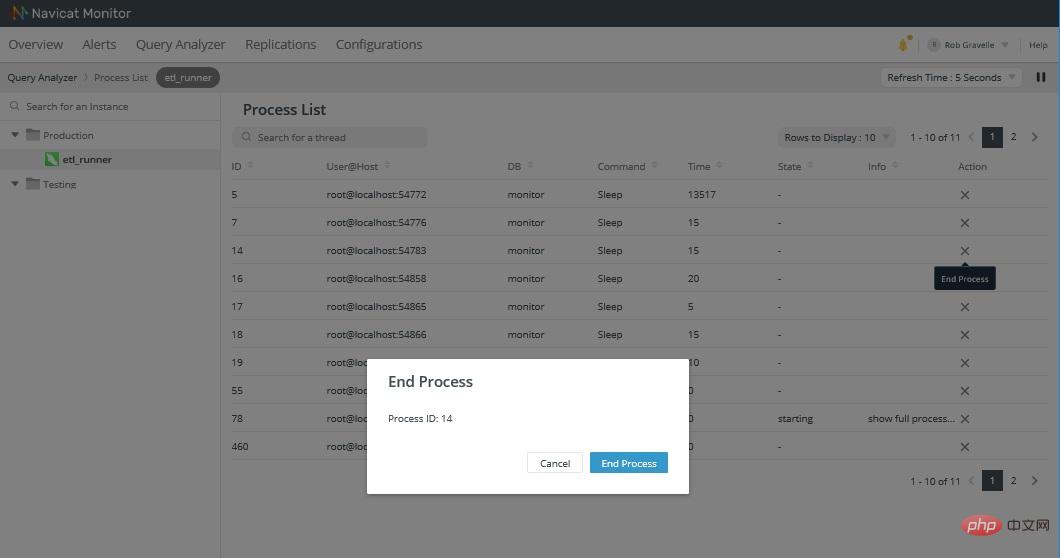Go to page 2 in top pagination
The width and height of the screenshot is (1060, 558).
(x=1013, y=137)
